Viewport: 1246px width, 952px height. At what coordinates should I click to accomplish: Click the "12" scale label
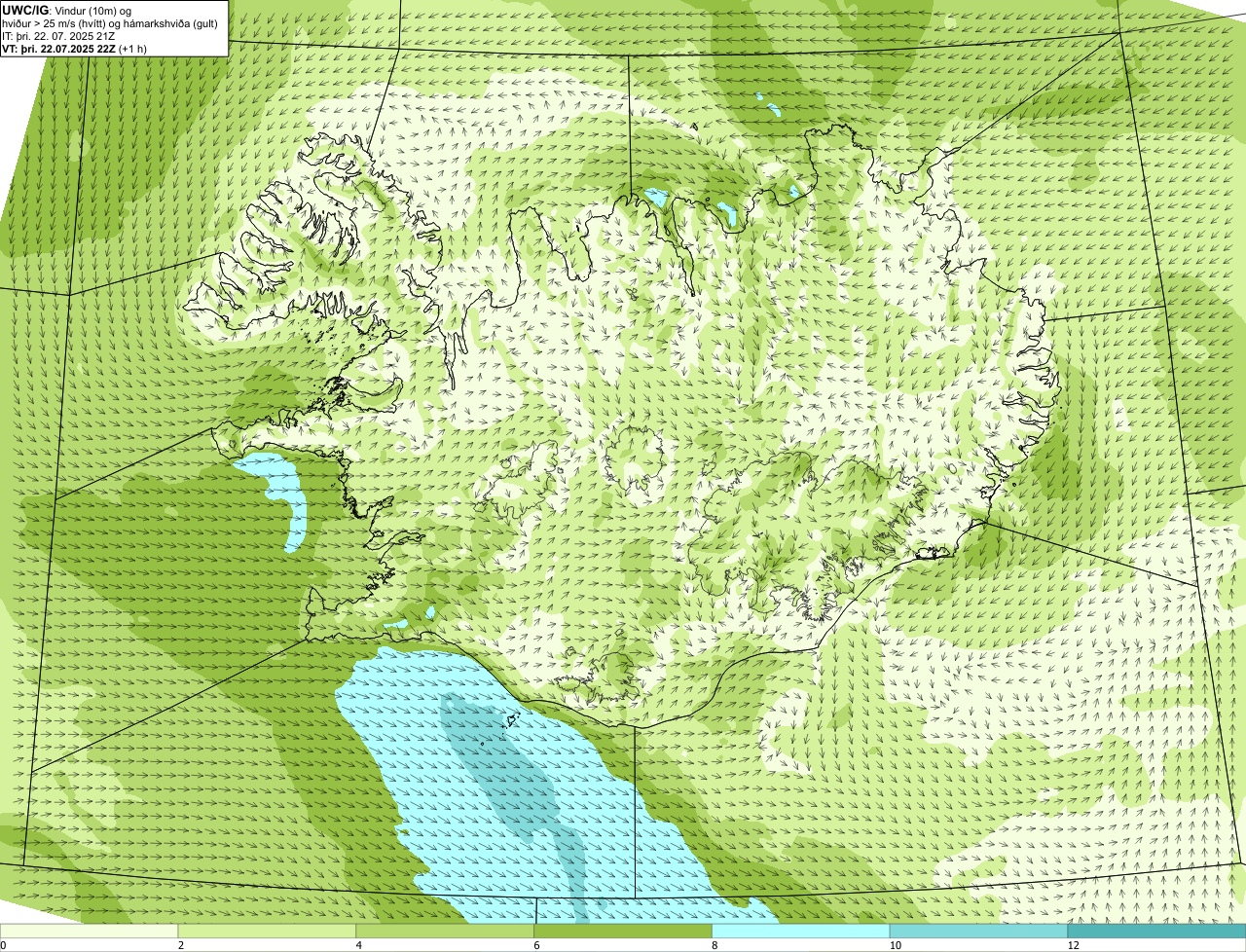coord(1072,945)
